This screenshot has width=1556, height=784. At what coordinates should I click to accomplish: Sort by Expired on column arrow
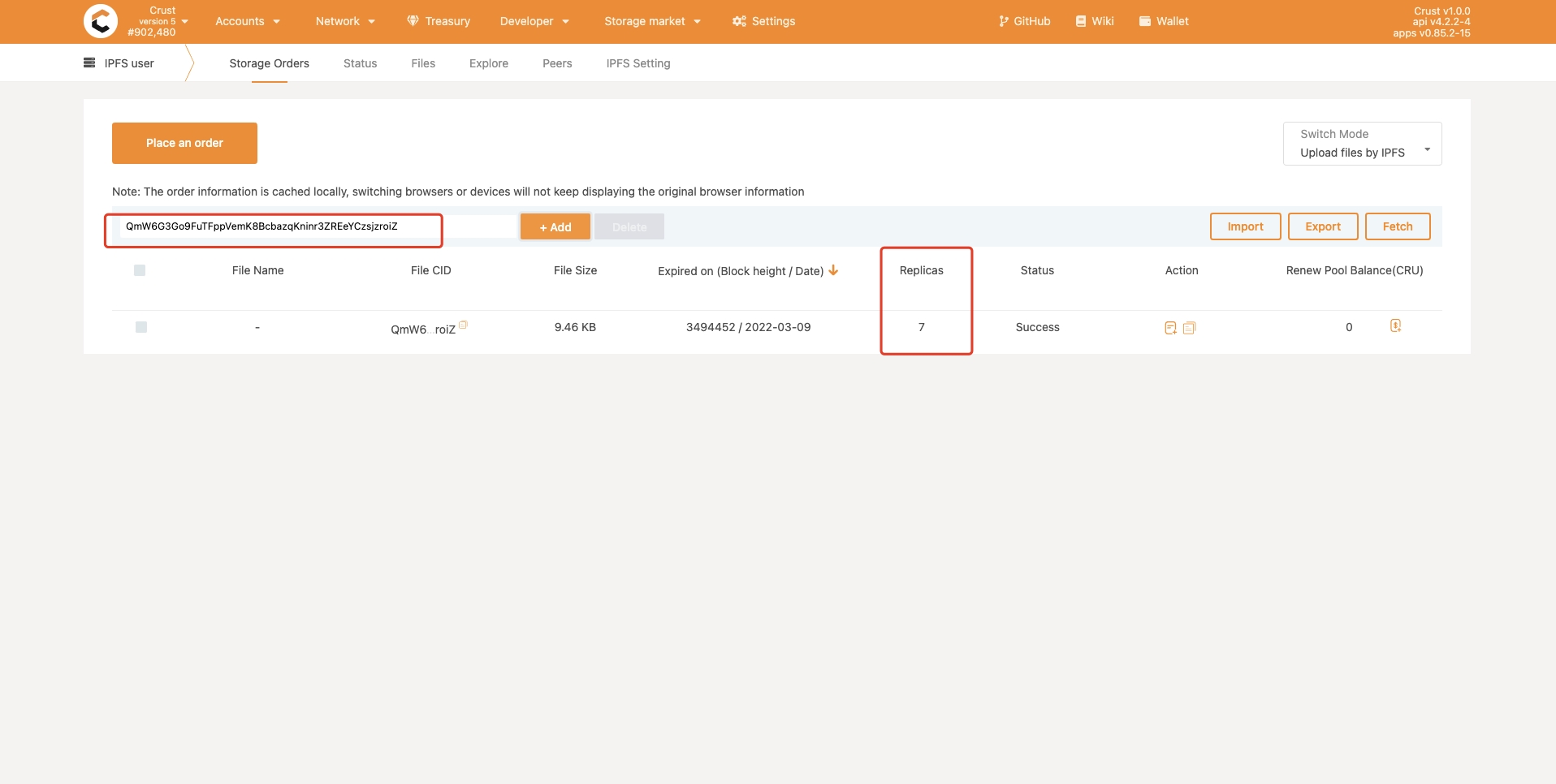[833, 270]
